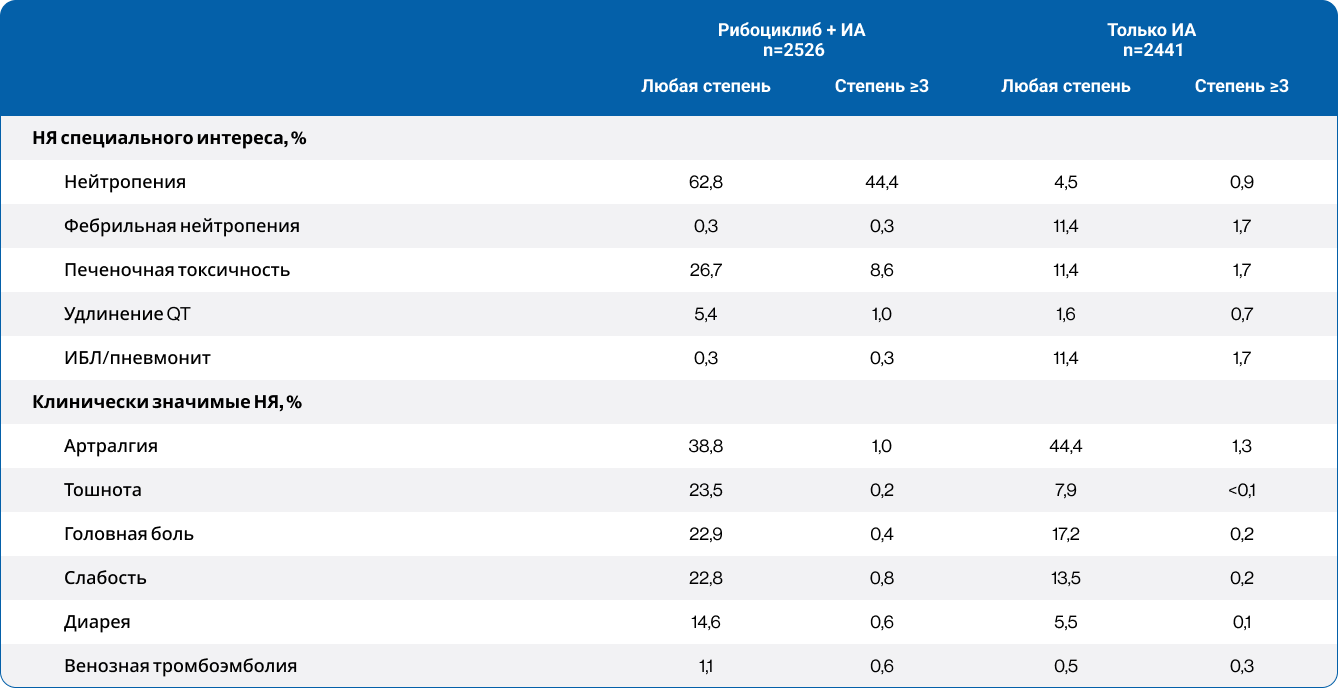1338x688 pixels.
Task: Click the 62,8 value for Нейтропения
Action: coord(707,182)
